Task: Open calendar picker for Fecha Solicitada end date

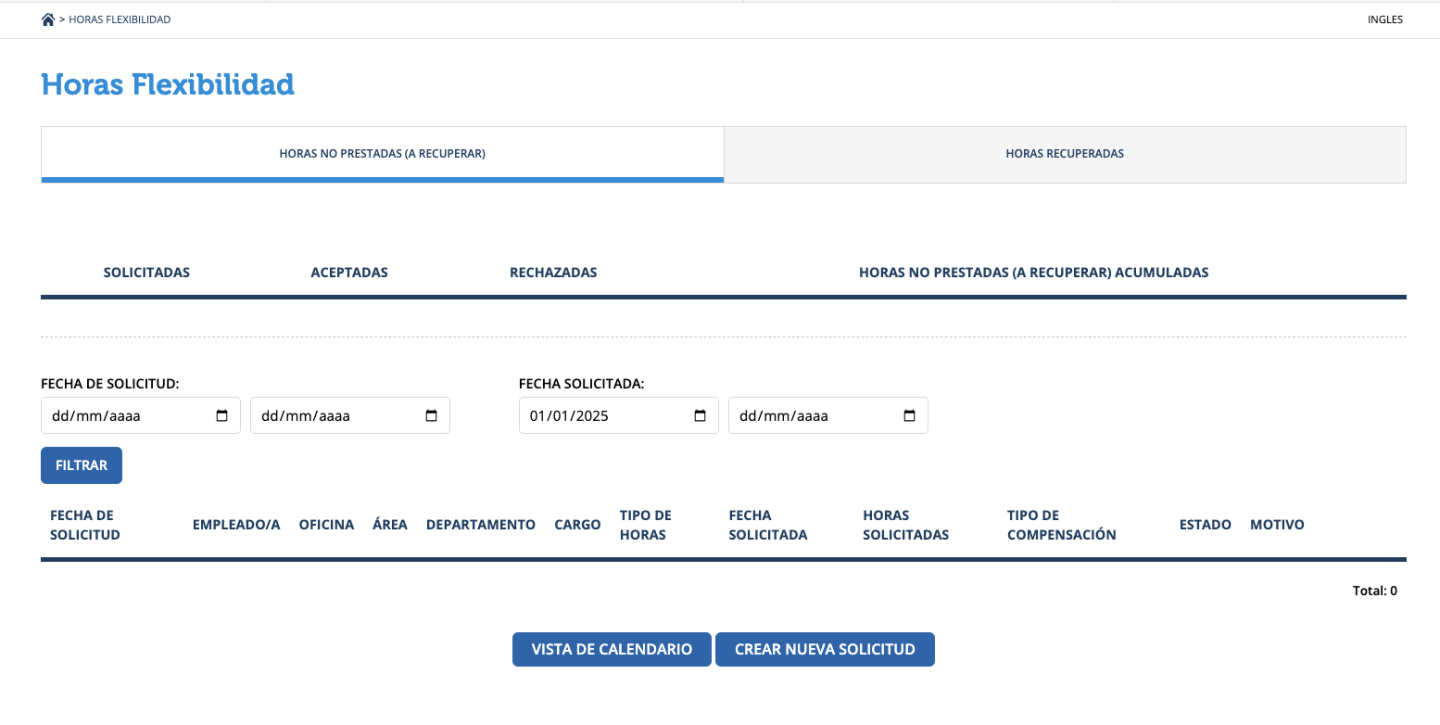Action: click(909, 416)
